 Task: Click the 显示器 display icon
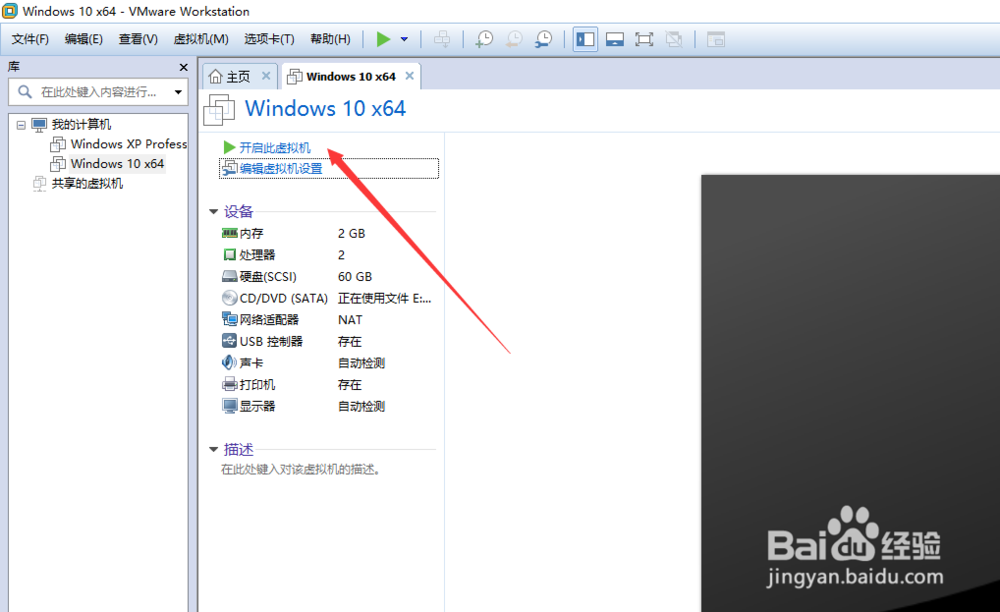point(230,406)
